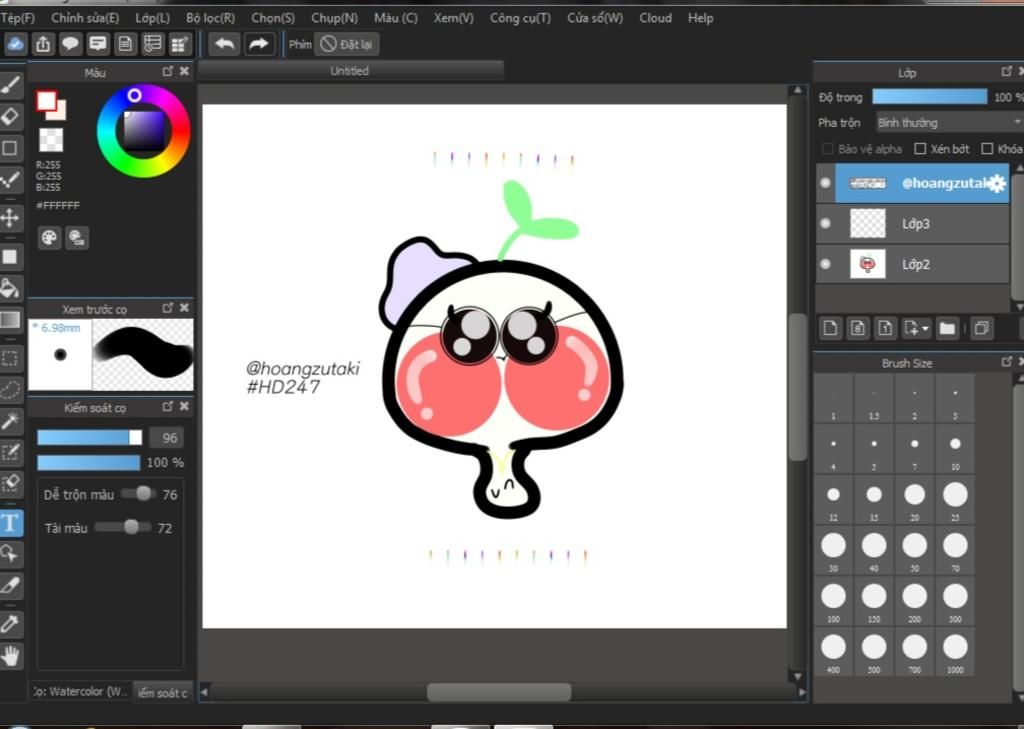
Task: Click the canvas horizontal scrollbar thumb
Action: pos(499,692)
